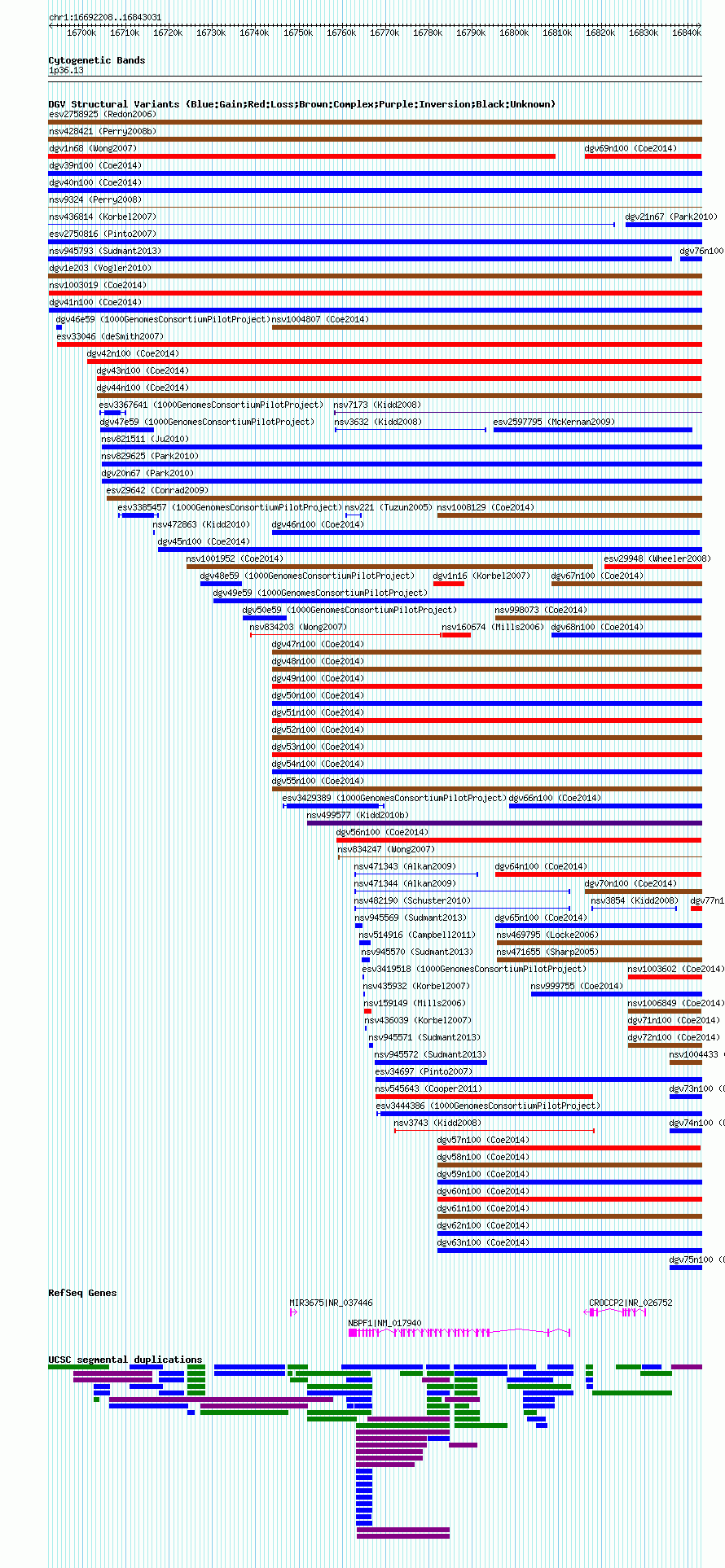Click nsv159149 (Mills2006) label
This screenshot has height=1568, width=725.
[x=415, y=1003]
